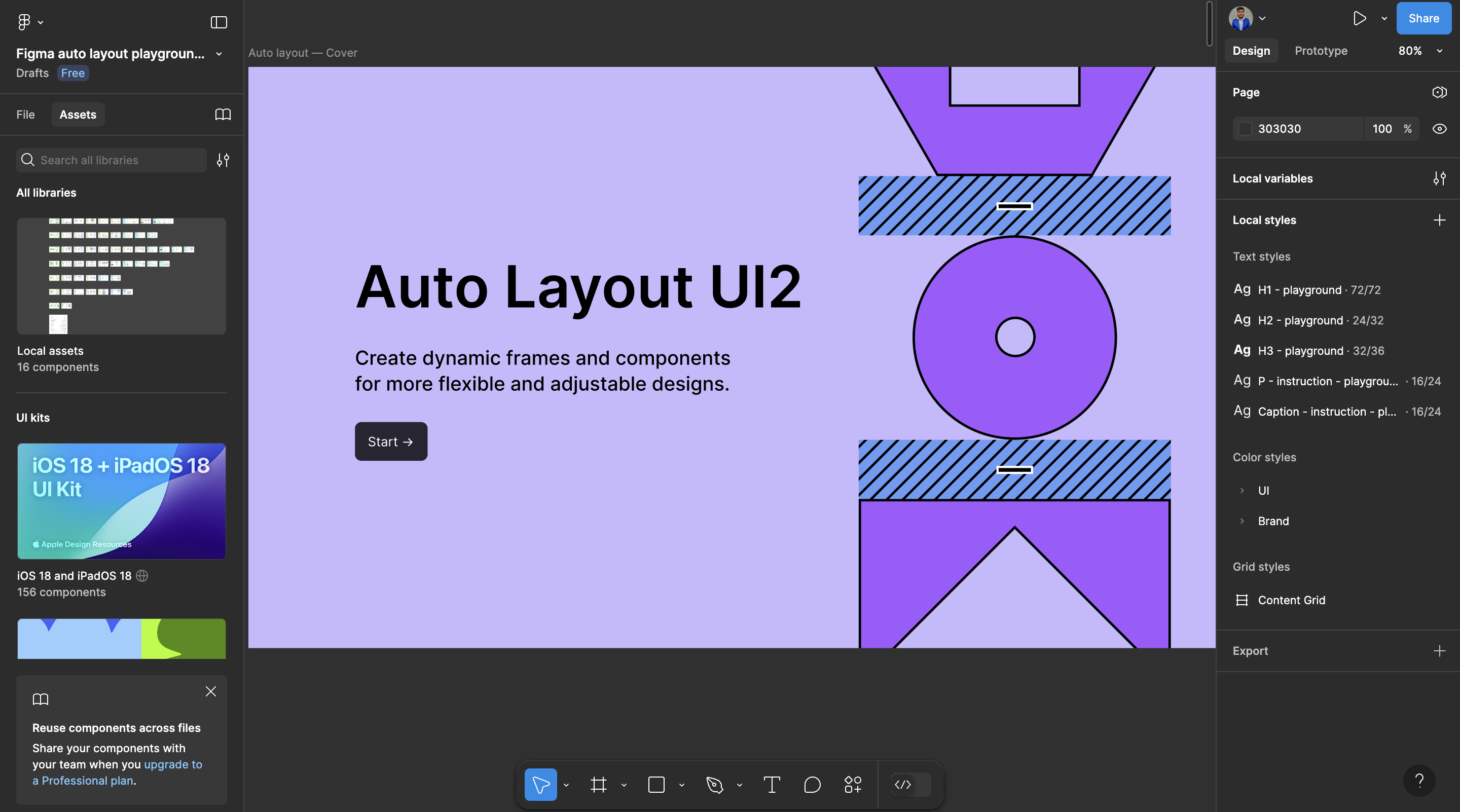Switch to the File tab
The width and height of the screenshot is (1460, 812).
25,115
